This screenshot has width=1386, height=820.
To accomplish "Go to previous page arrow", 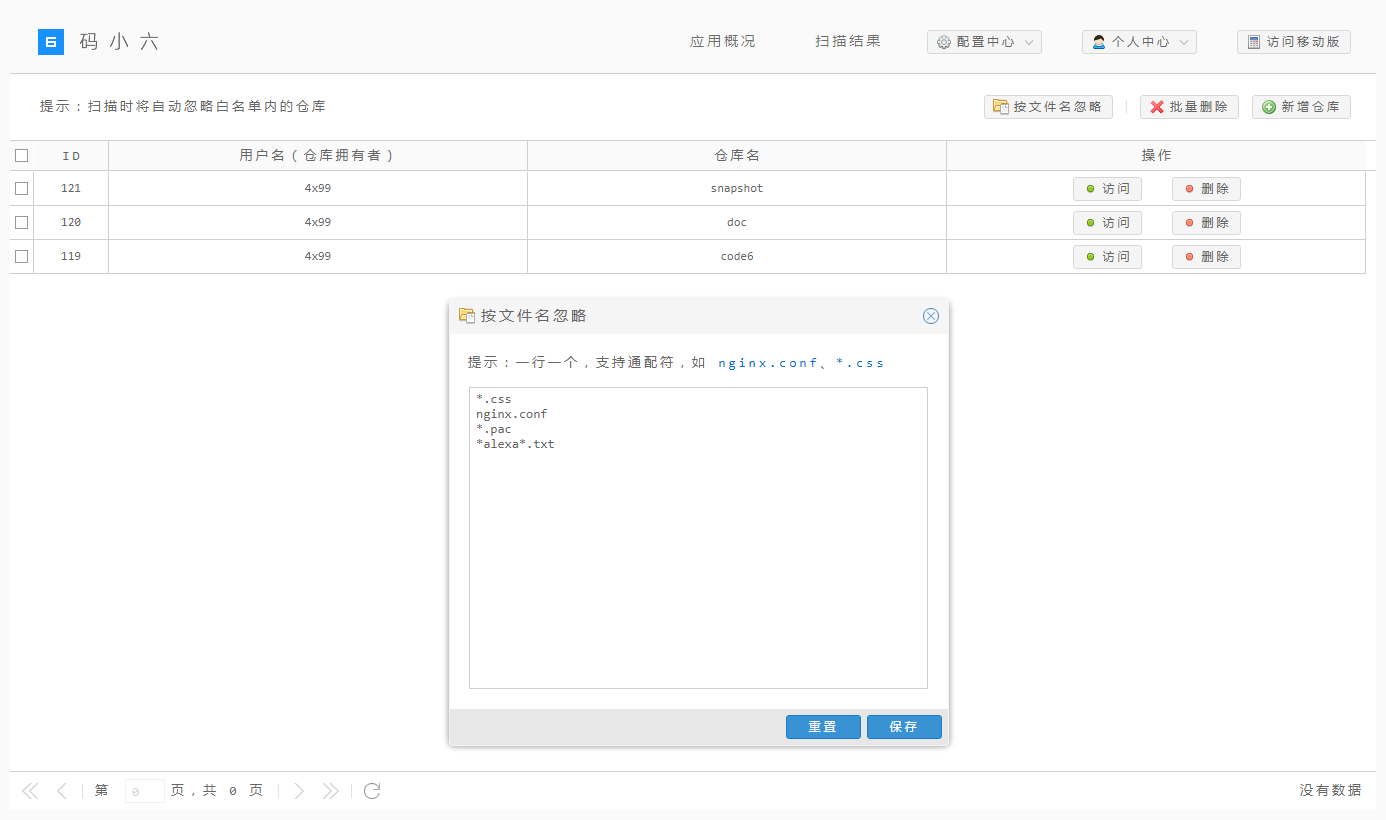I will [62, 791].
